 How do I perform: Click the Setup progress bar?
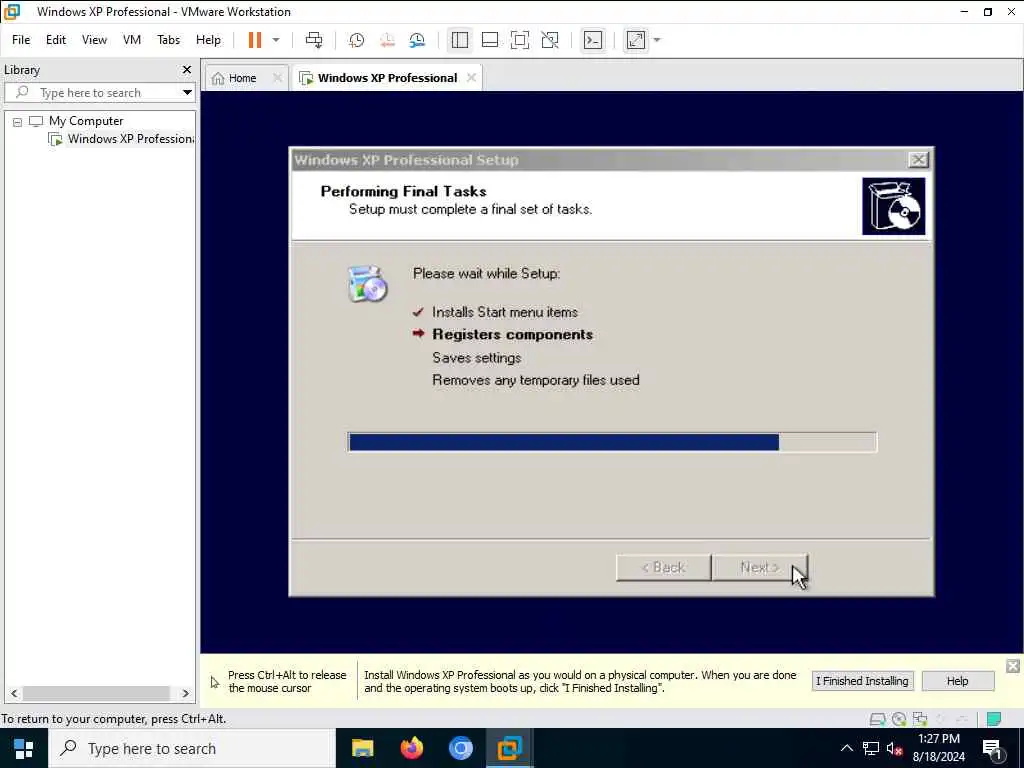click(x=613, y=442)
